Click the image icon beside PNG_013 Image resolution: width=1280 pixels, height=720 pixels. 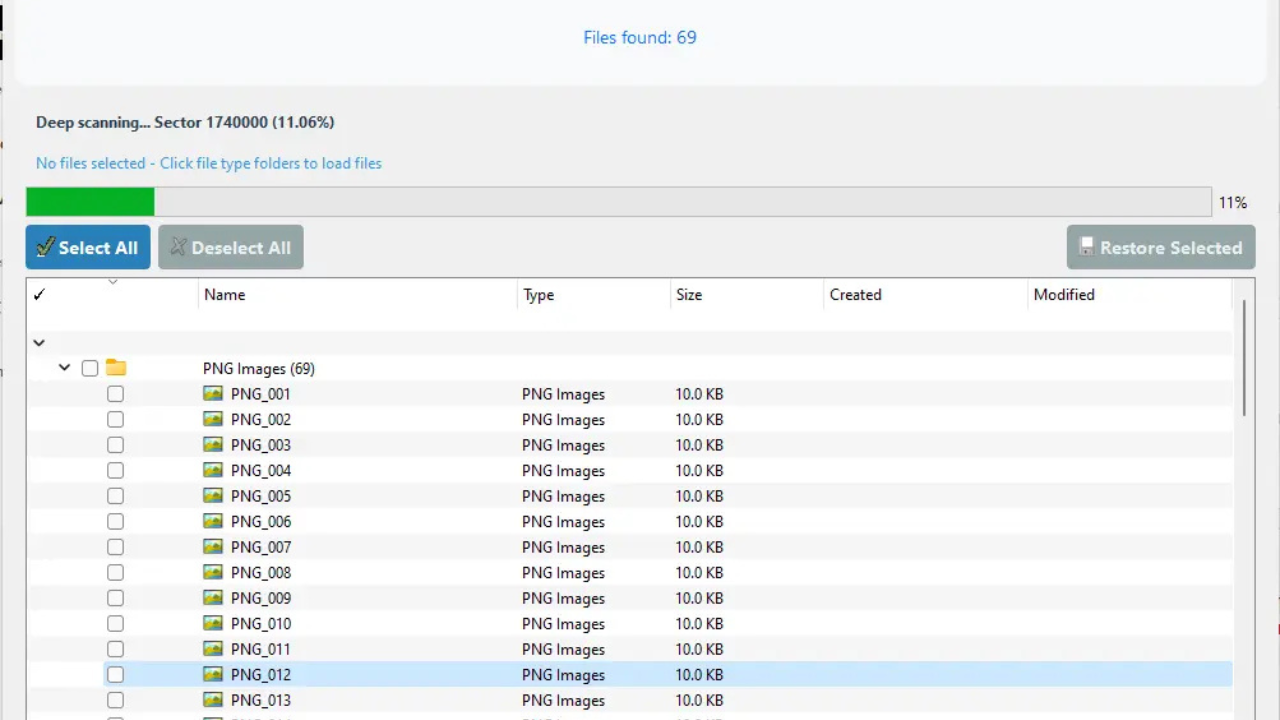pyautogui.click(x=212, y=700)
